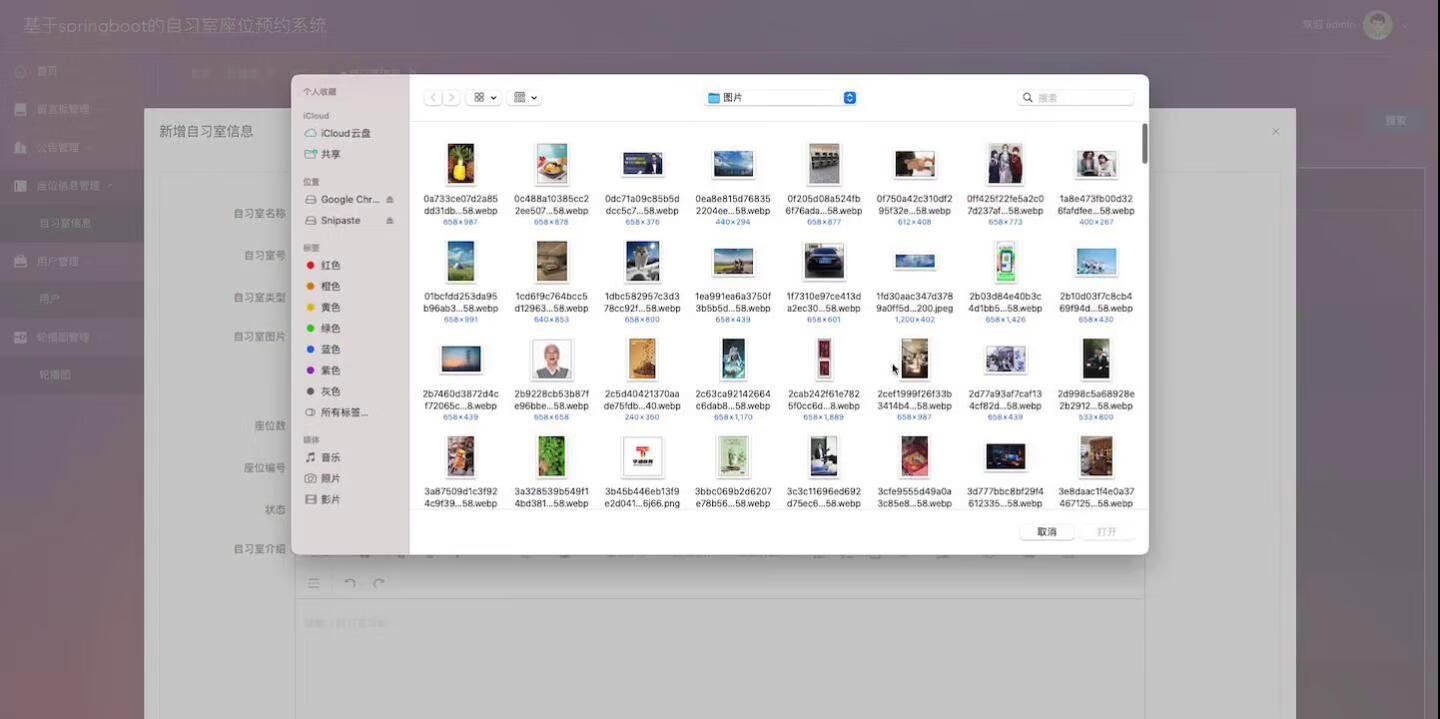Select image 1a8e473fb00d32 thumbnail
The width and height of the screenshot is (1440, 719).
coord(1096,164)
